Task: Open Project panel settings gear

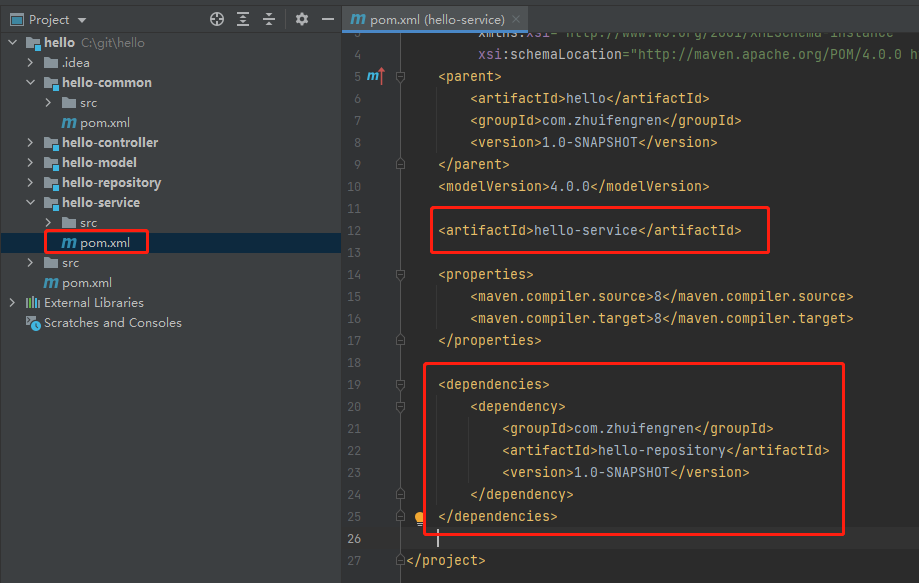Action: [x=301, y=19]
